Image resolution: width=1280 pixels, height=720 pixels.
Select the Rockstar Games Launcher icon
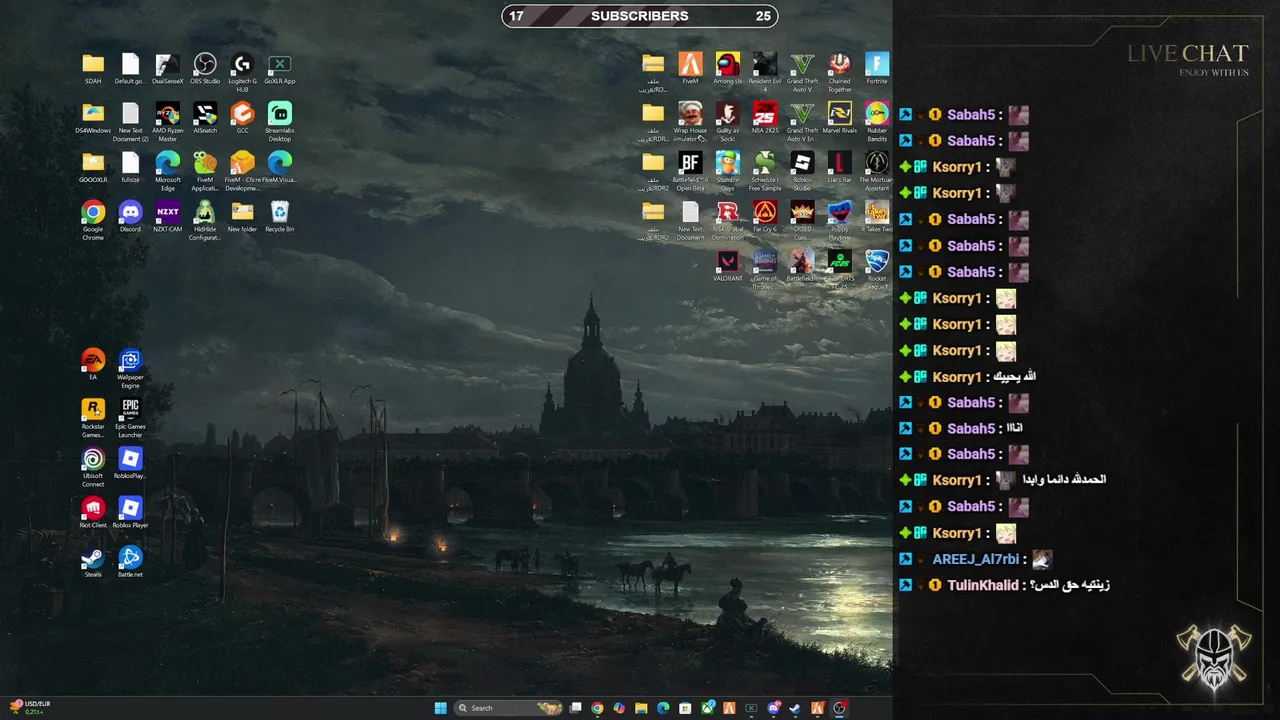pyautogui.click(x=93, y=418)
